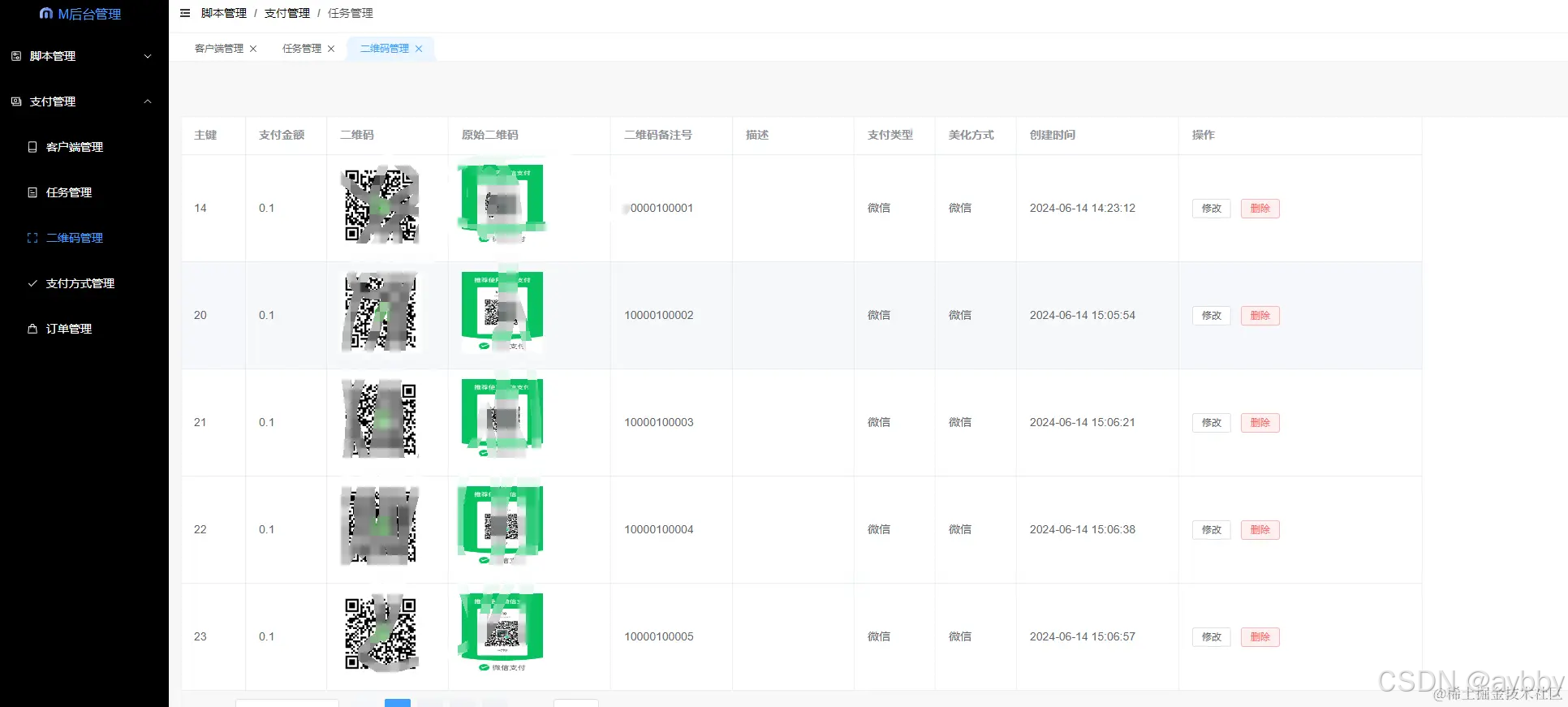The width and height of the screenshot is (1568, 707).
Task: Open the 原始二维码 thumbnail in row 22
Action: (x=502, y=526)
